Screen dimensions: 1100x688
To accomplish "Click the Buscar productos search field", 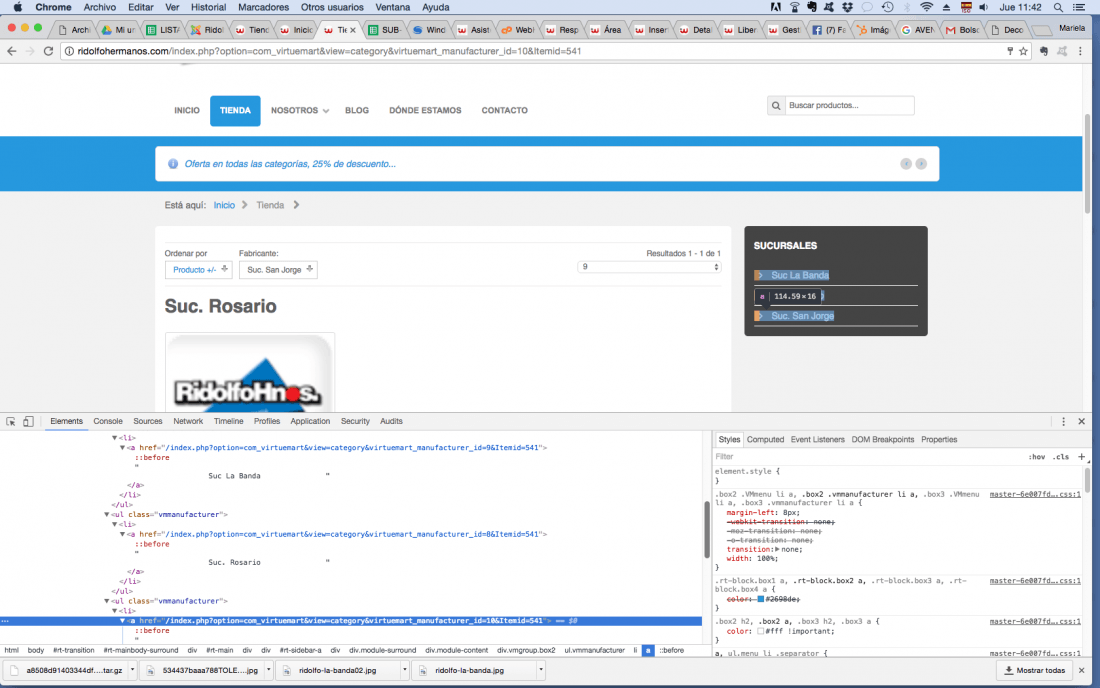I will tap(849, 106).
